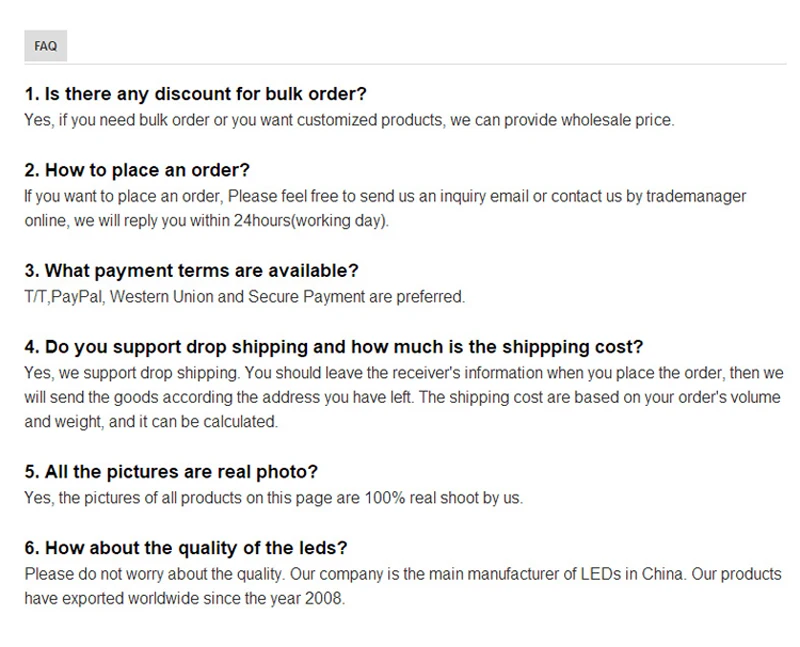Select the wholesale price answer line
800x647 pixels.
click(349, 120)
